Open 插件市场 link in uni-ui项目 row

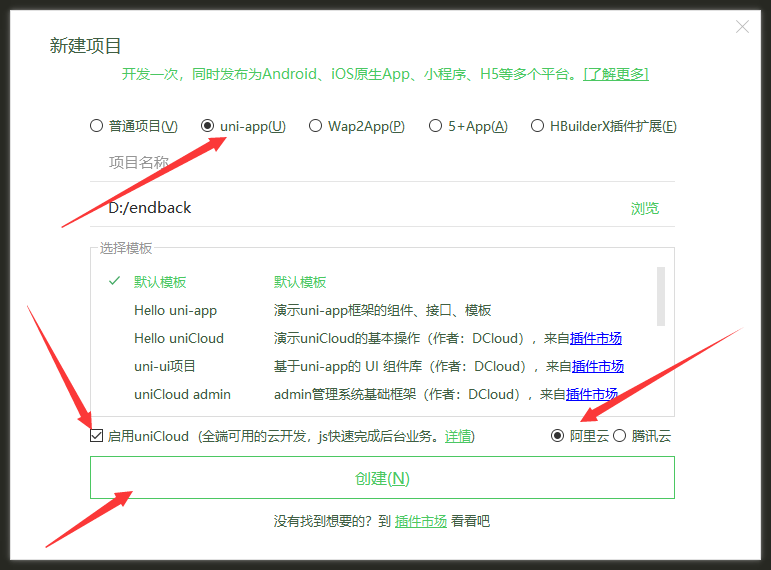597,366
